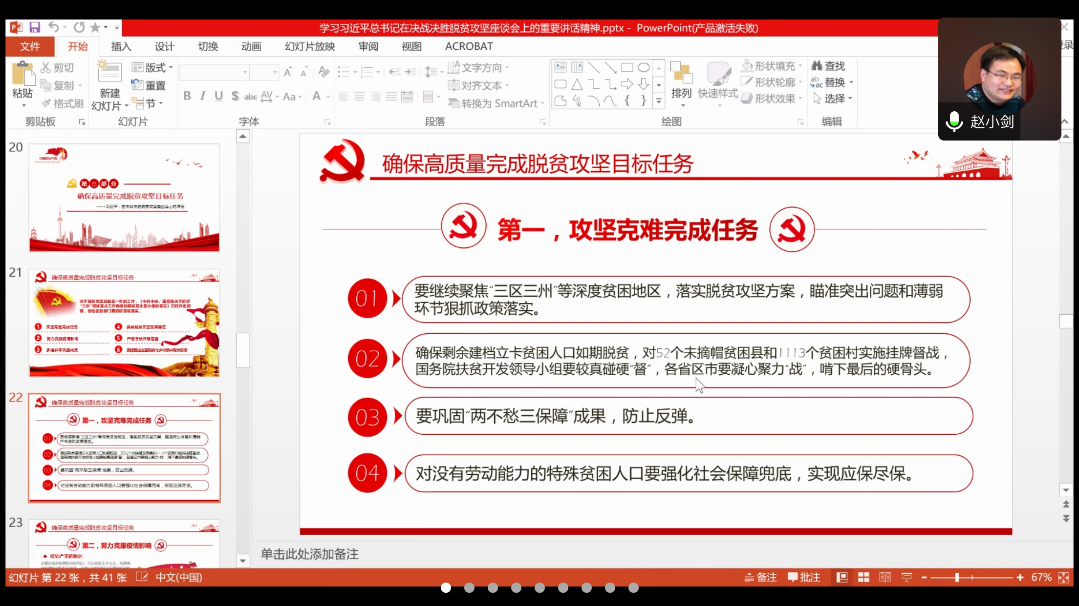The image size is (1079, 606).
Task: Click the Arrange shapes icon
Action: 681,78
